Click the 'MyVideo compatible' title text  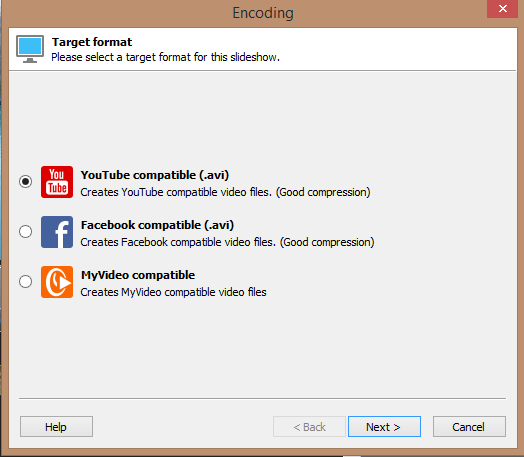click(x=138, y=275)
